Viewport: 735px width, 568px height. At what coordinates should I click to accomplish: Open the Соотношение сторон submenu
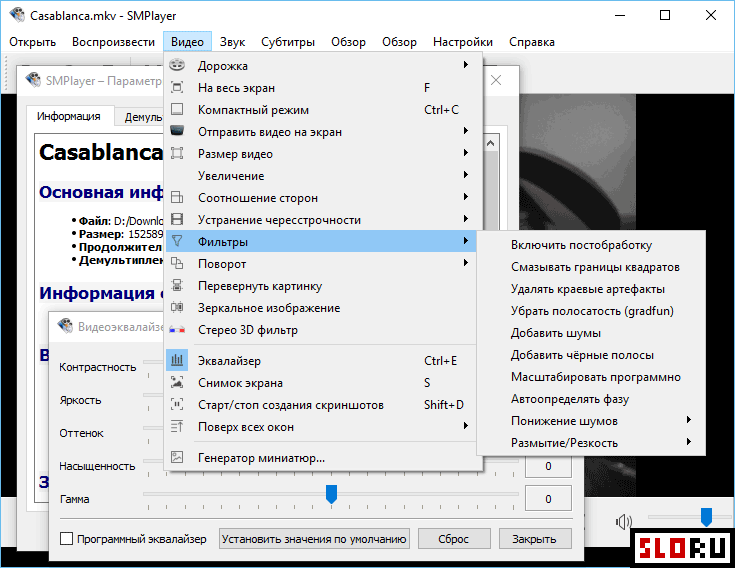pos(321,198)
